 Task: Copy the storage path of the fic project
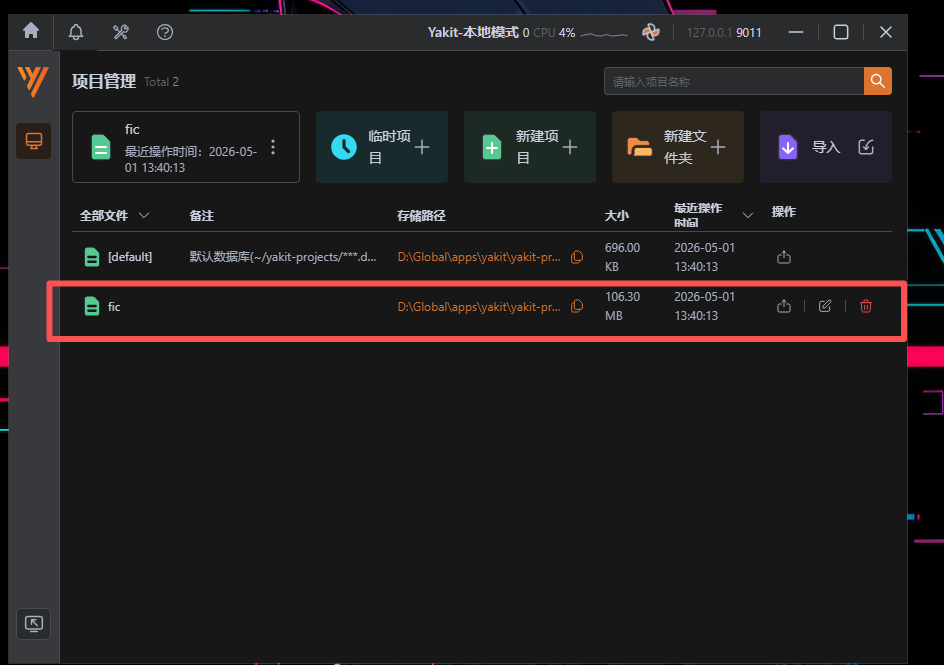click(x=577, y=306)
